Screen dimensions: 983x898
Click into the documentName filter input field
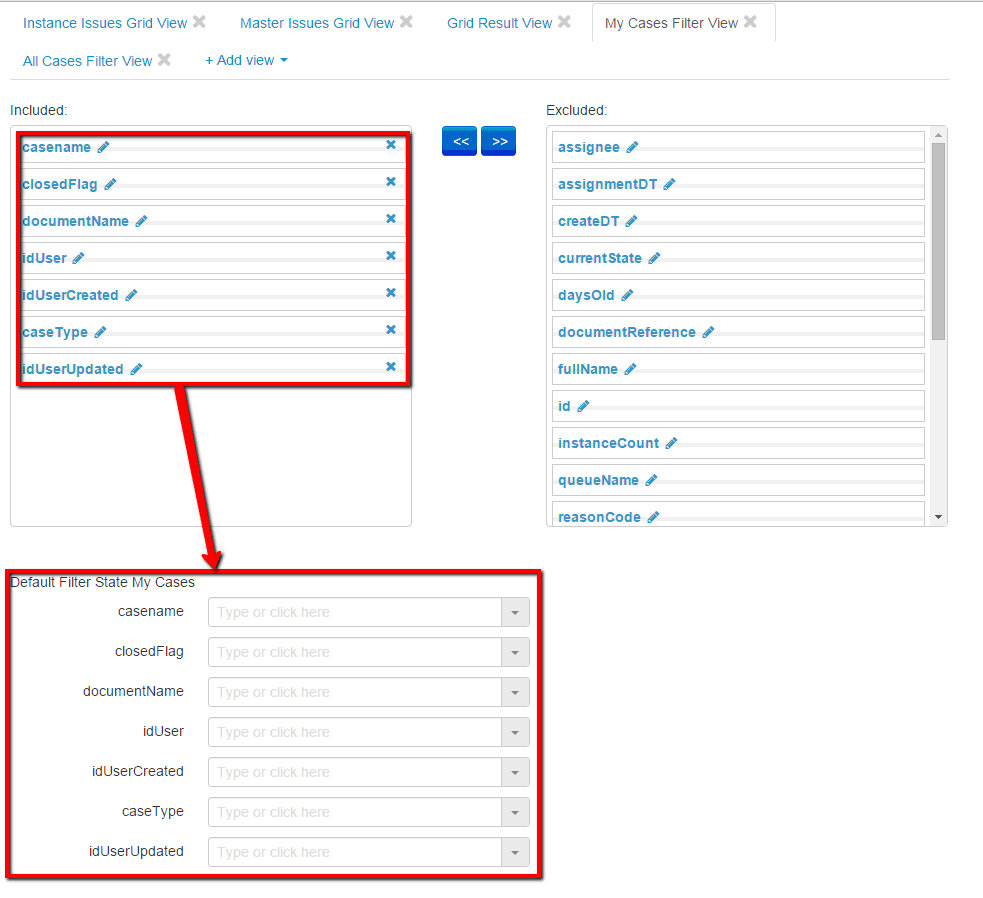coord(354,692)
